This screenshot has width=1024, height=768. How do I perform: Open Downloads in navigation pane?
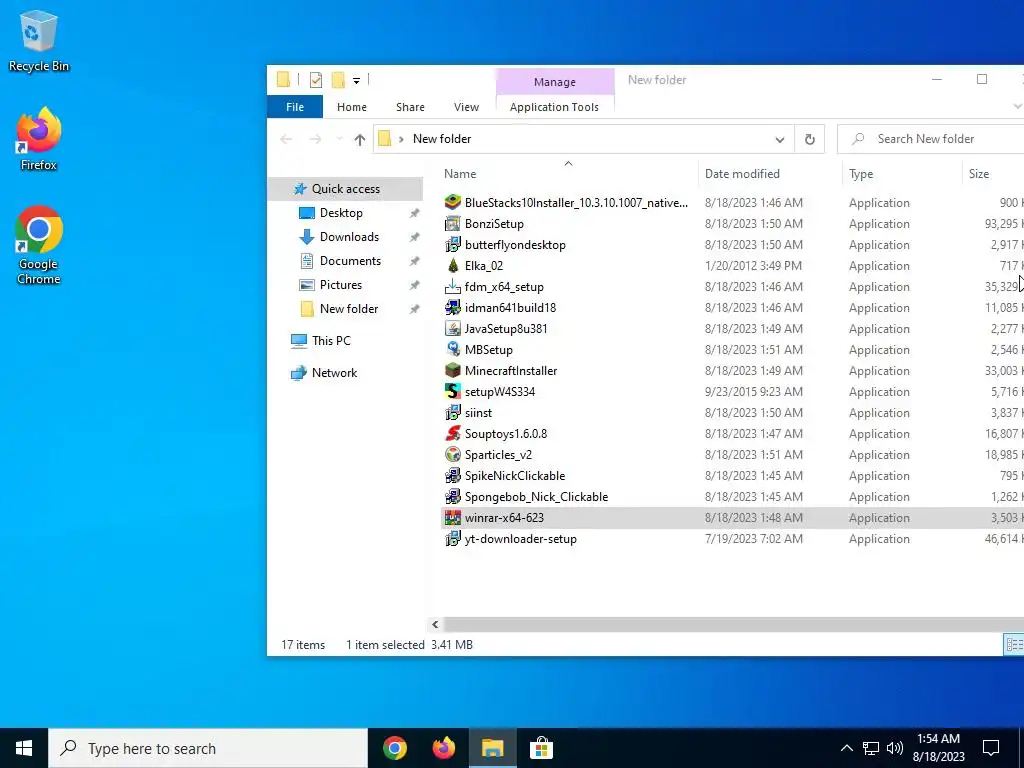(x=349, y=237)
